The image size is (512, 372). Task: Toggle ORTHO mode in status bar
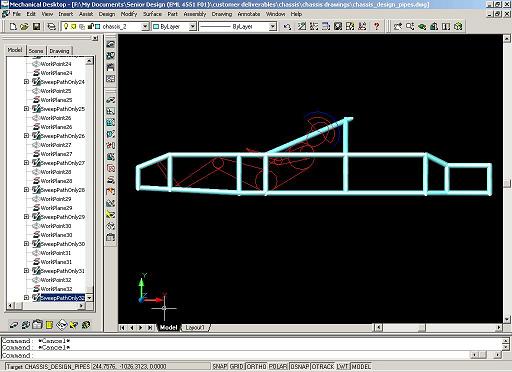(256, 367)
